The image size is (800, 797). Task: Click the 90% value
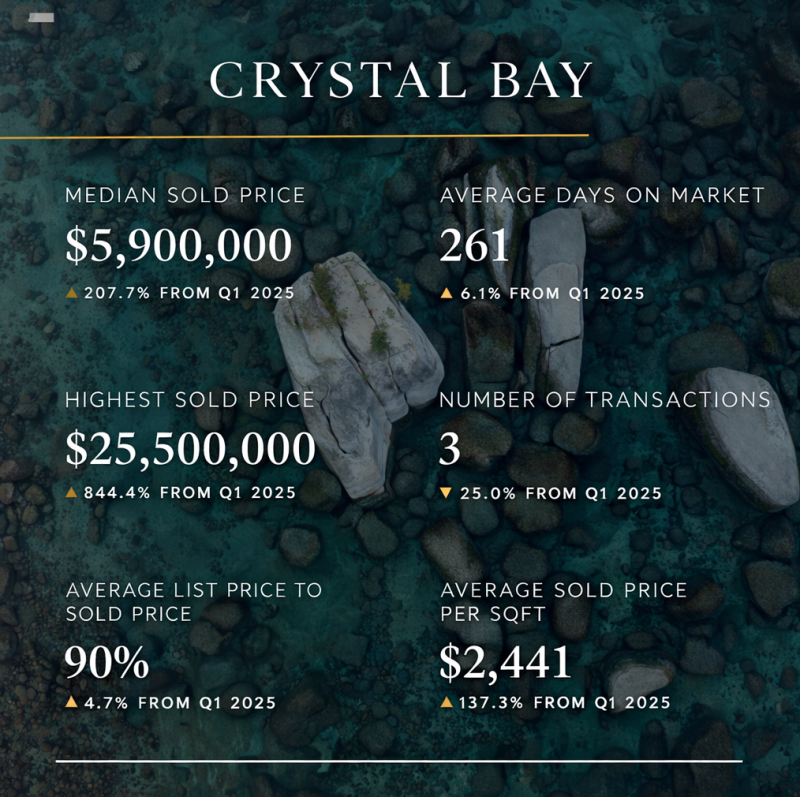click(107, 661)
